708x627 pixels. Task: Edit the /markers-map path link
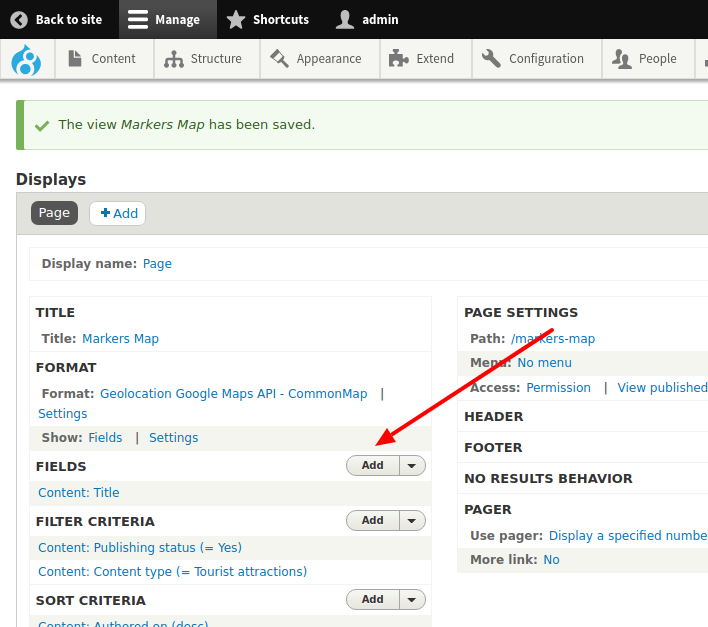(553, 339)
